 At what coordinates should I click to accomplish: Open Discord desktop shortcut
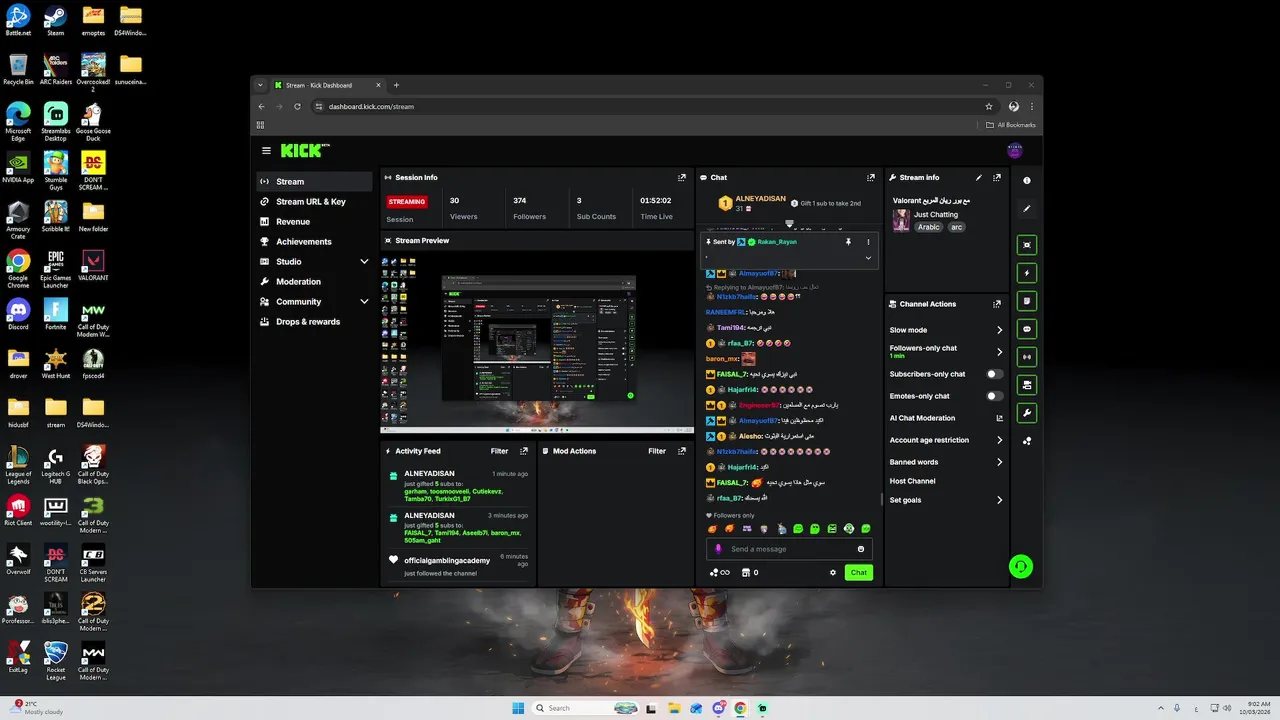[x=18, y=314]
